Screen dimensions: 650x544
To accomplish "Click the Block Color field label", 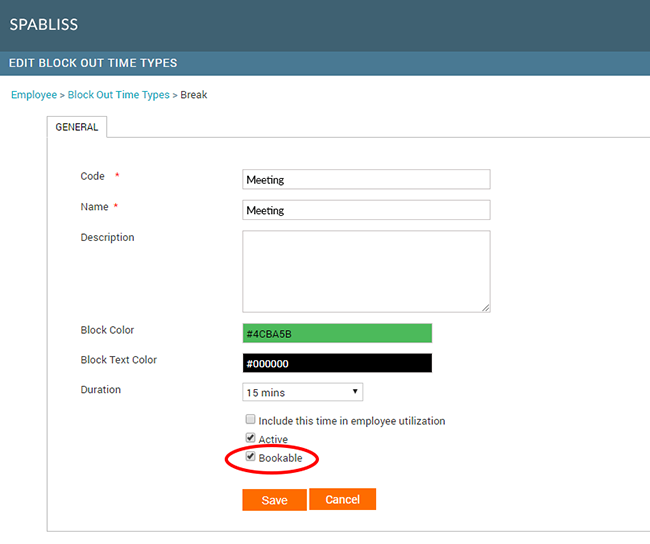I will click(107, 330).
